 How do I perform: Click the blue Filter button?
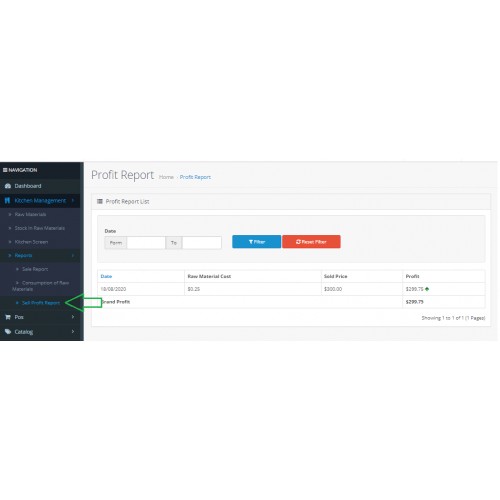257,242
